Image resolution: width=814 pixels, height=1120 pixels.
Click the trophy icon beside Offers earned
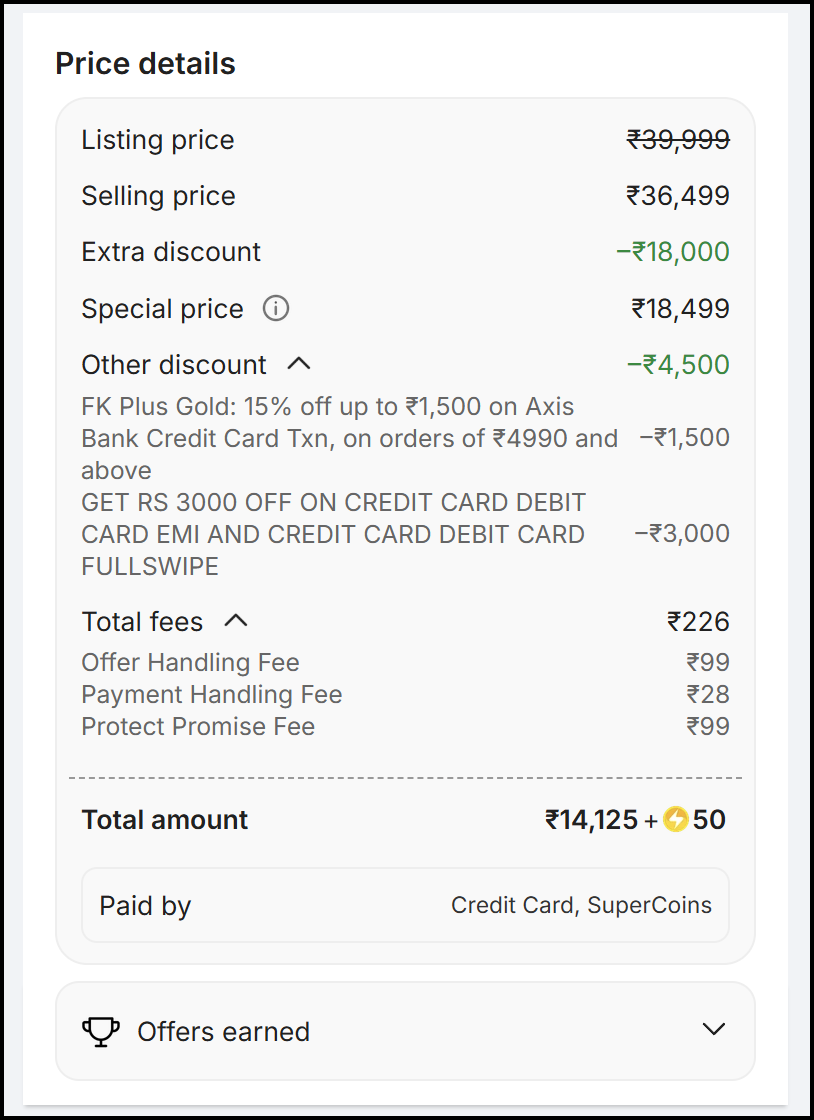pos(100,1031)
